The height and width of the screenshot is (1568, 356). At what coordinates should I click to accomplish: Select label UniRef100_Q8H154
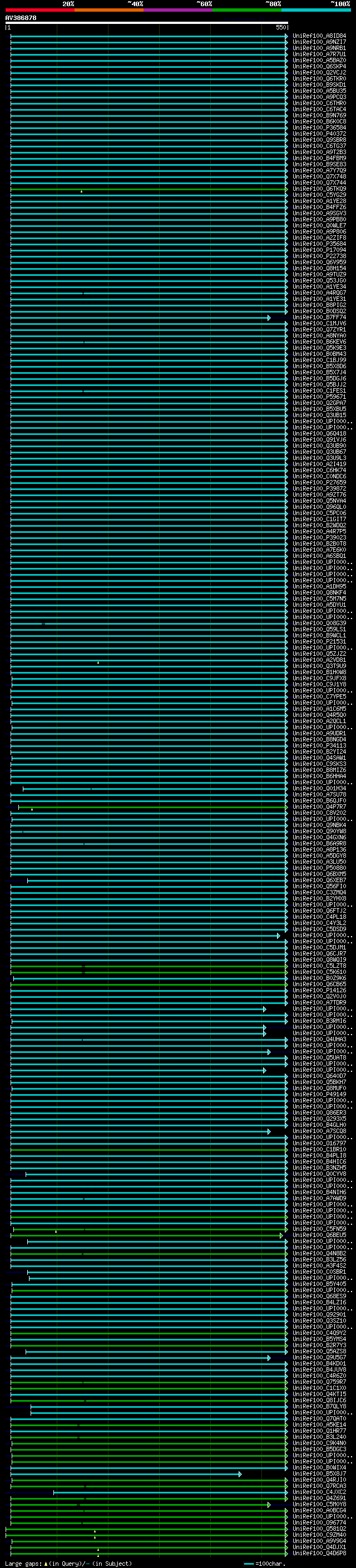[x=319, y=269]
